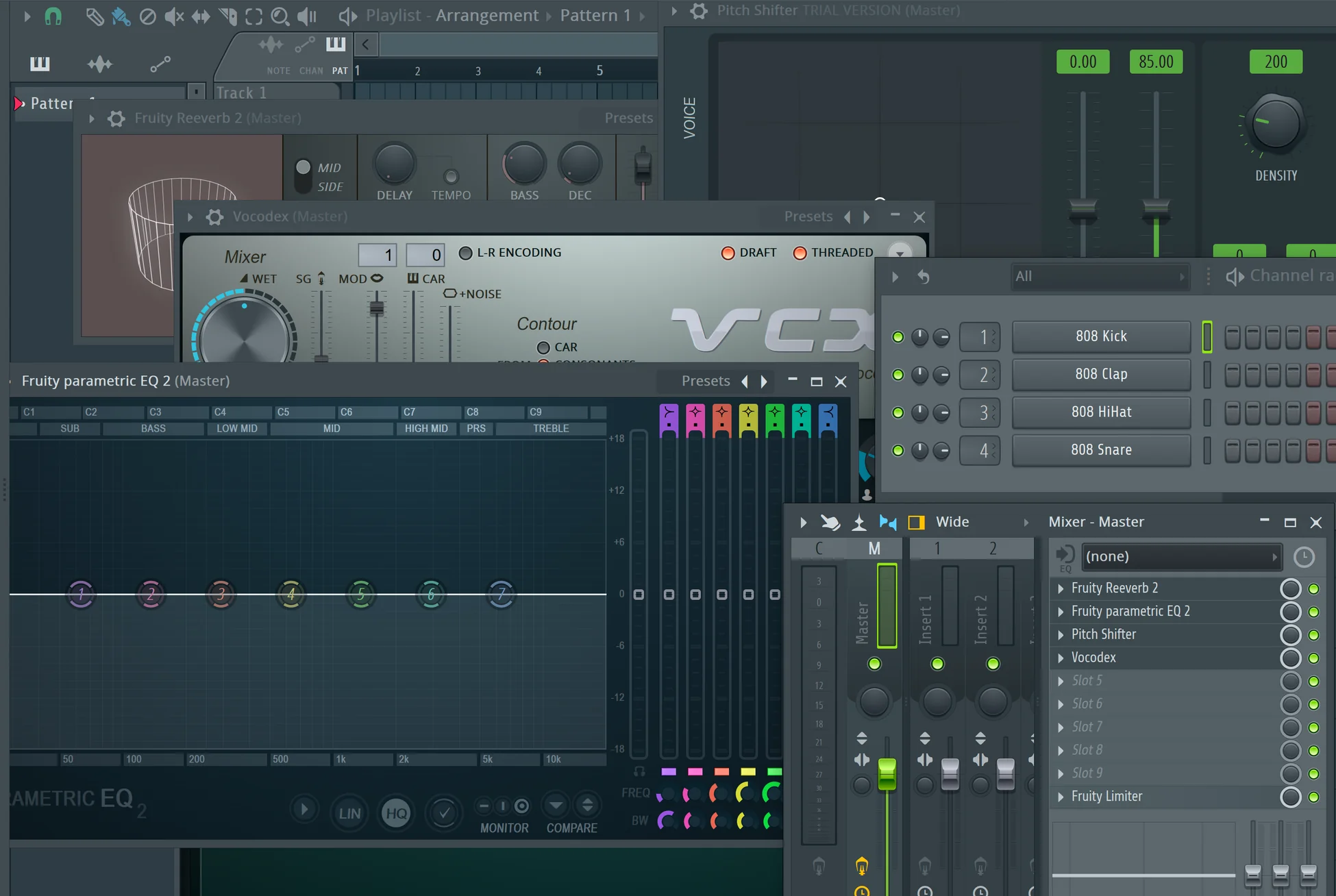This screenshot has height=896, width=1336.
Task: Click the mixer clock latency icon
Action: (x=1304, y=557)
